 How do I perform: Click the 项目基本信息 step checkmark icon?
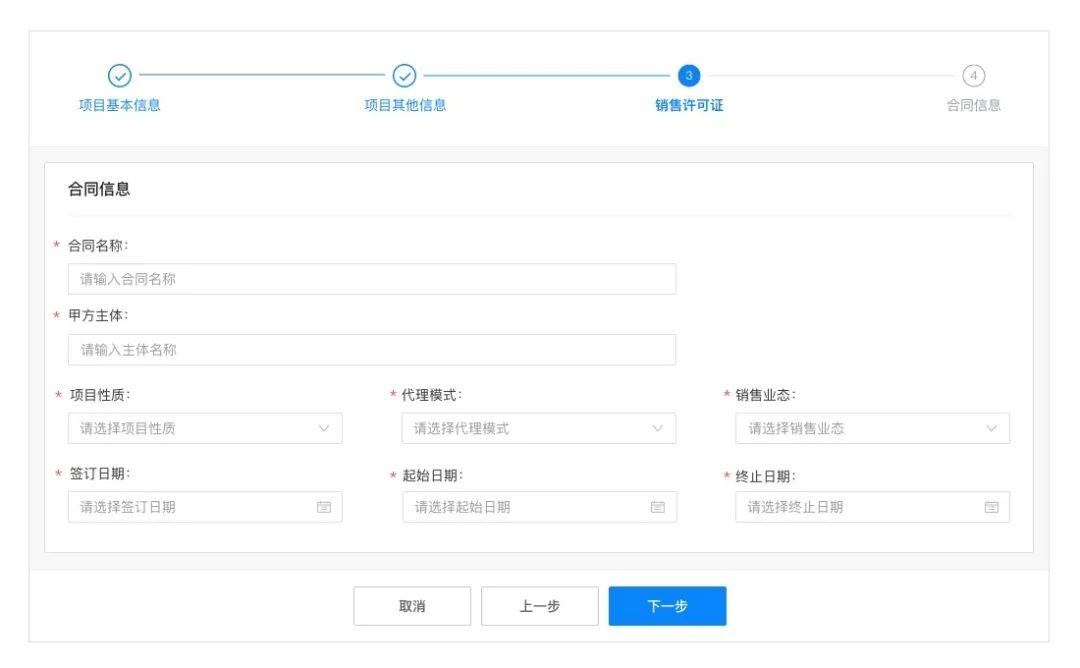(120, 76)
